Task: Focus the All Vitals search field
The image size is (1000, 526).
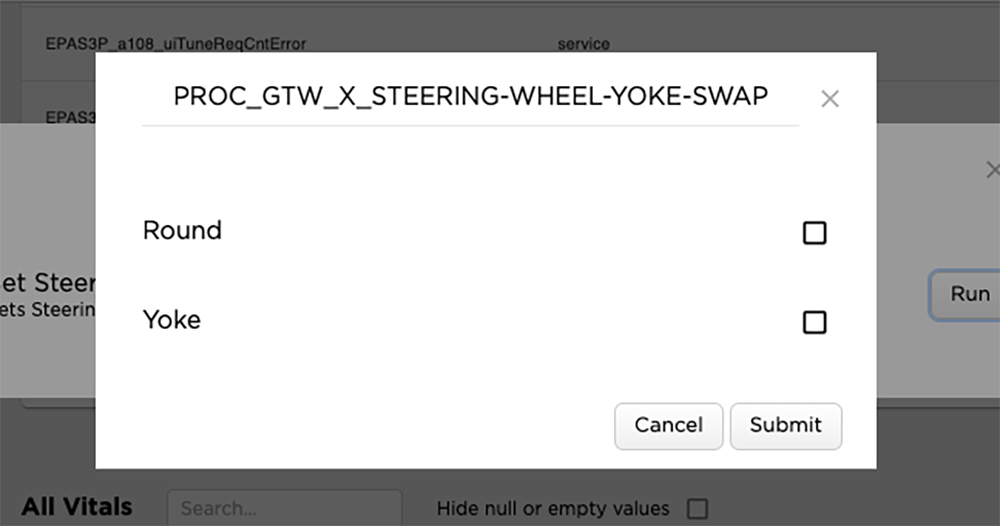Action: tap(284, 508)
